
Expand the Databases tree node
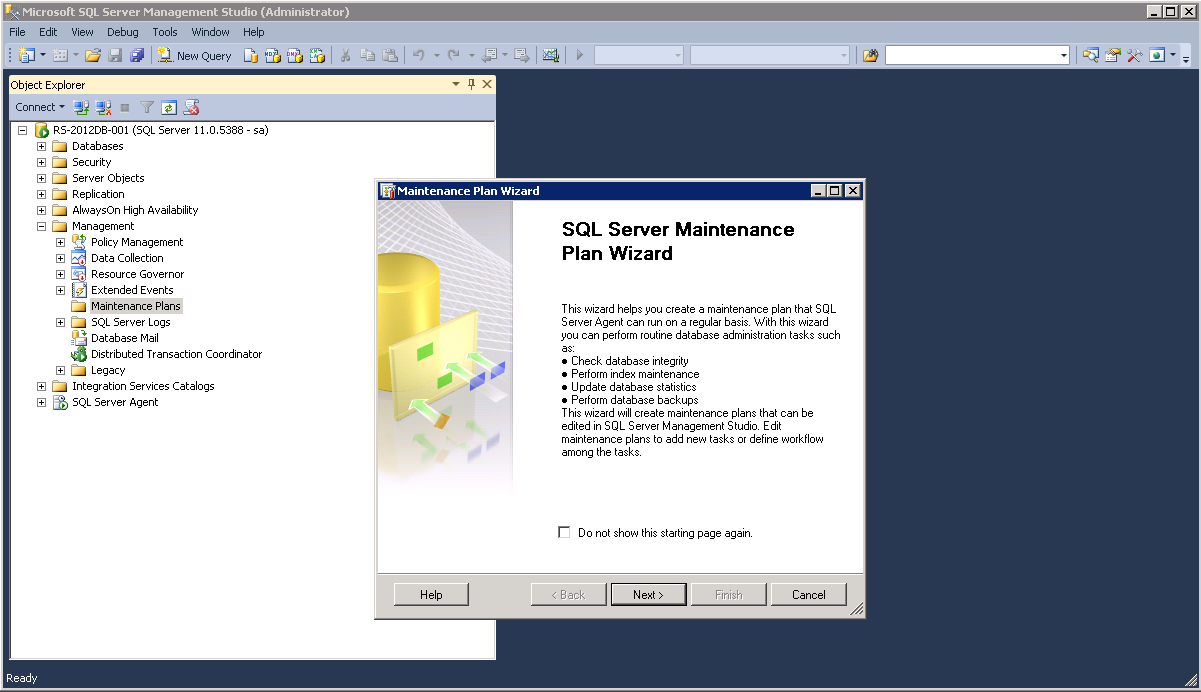point(42,146)
